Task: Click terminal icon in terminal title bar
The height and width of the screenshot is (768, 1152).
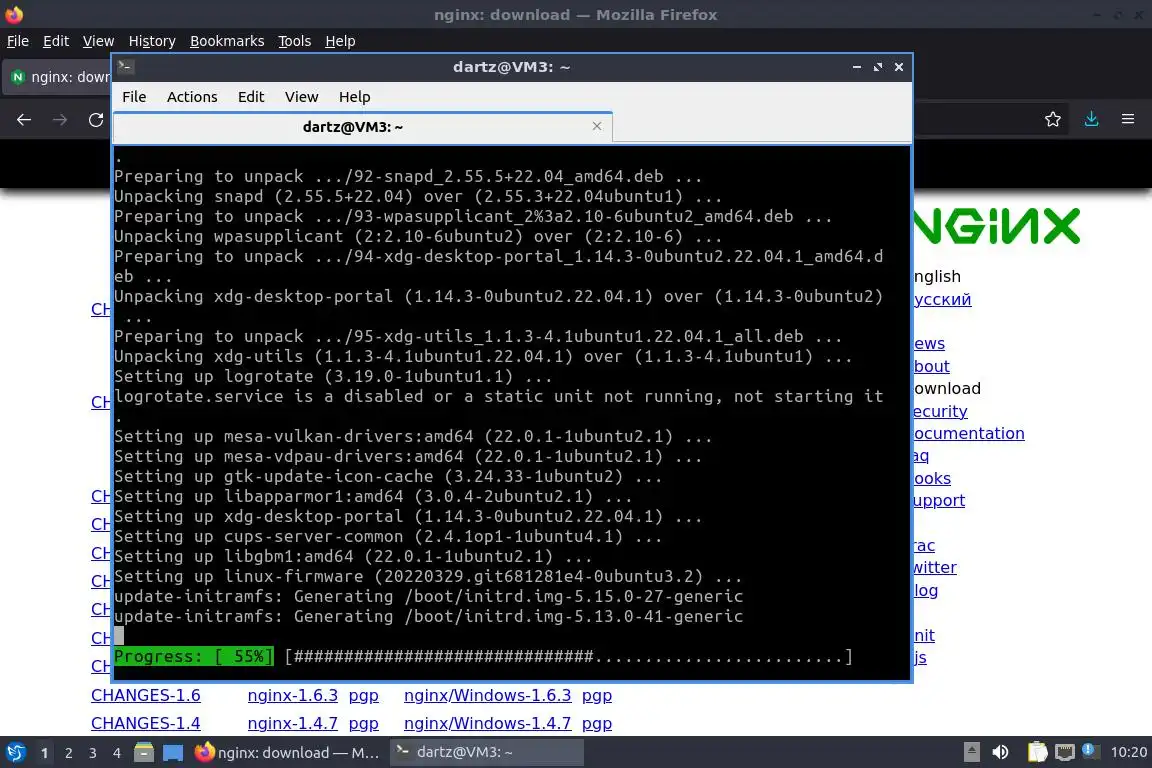Action: [x=125, y=67]
